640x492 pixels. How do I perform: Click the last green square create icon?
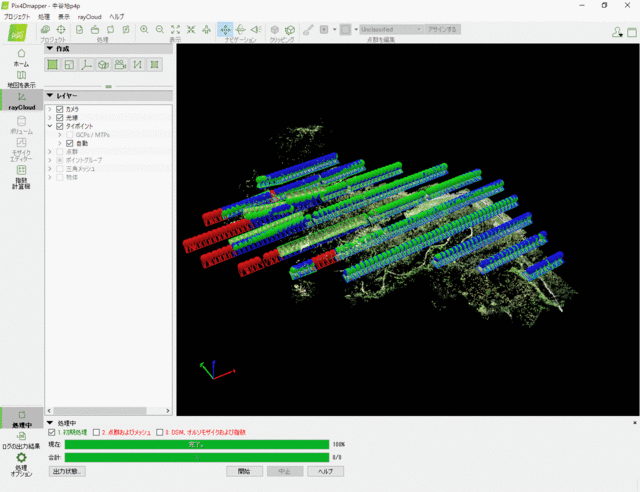click(x=155, y=65)
